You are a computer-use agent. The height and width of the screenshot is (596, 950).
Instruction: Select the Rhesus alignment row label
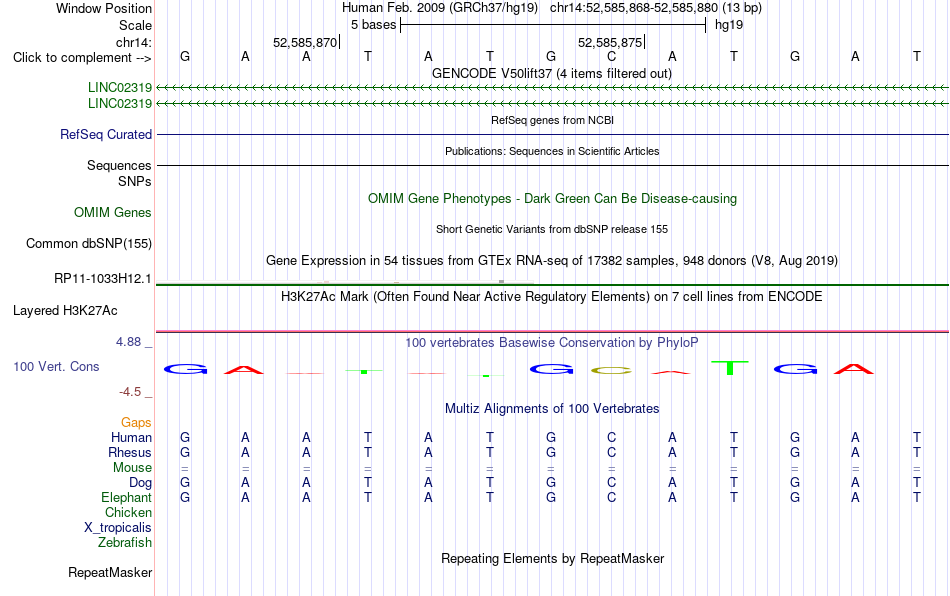(x=130, y=452)
